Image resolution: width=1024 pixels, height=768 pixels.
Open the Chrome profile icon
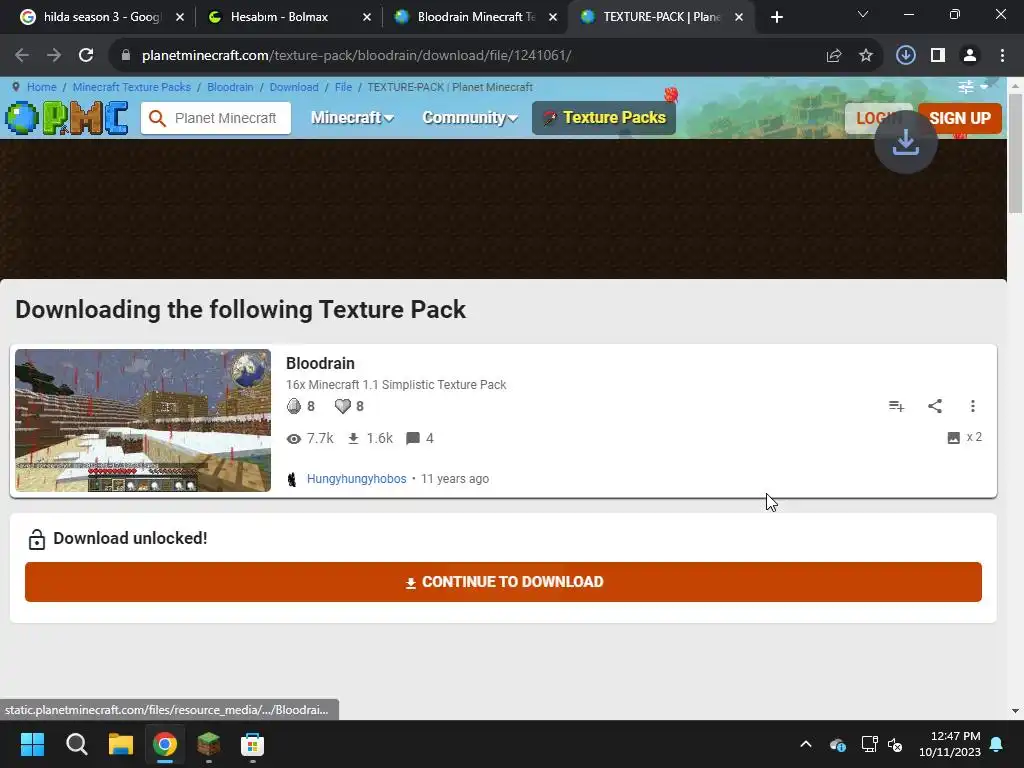pos(970,56)
